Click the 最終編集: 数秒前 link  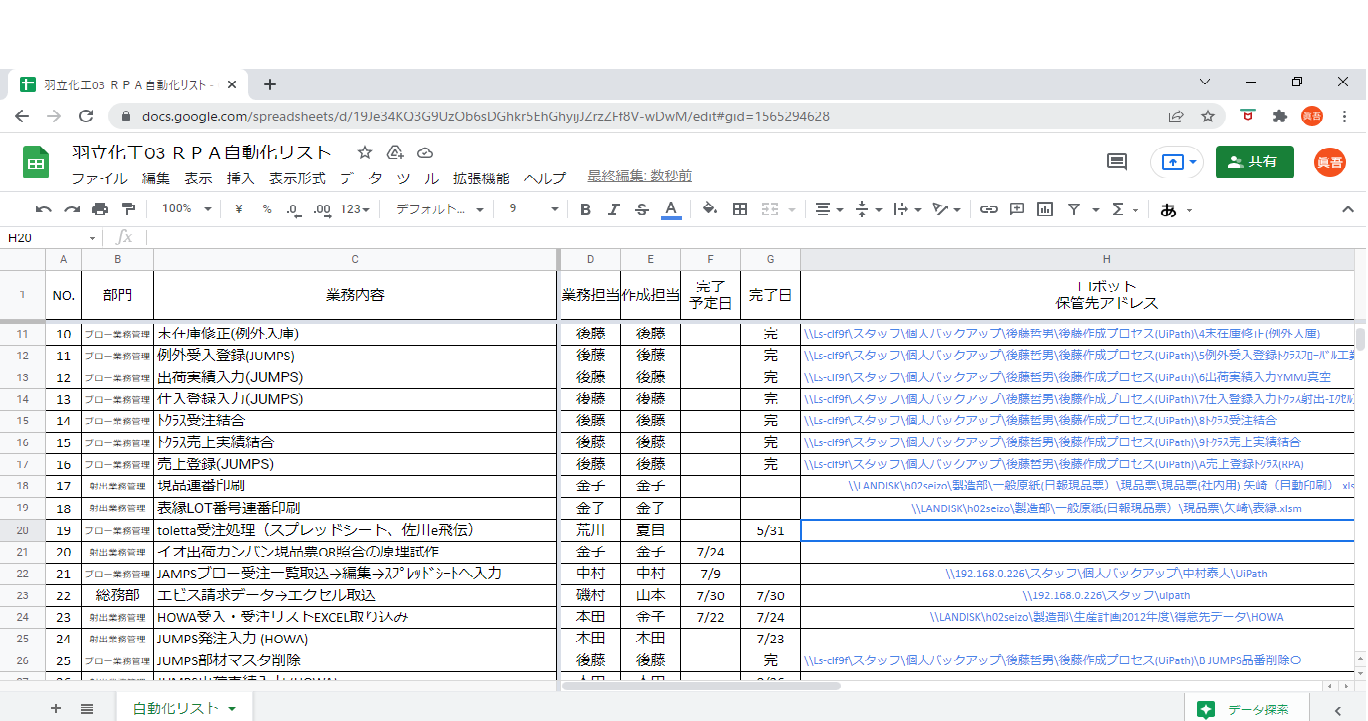[x=639, y=176]
